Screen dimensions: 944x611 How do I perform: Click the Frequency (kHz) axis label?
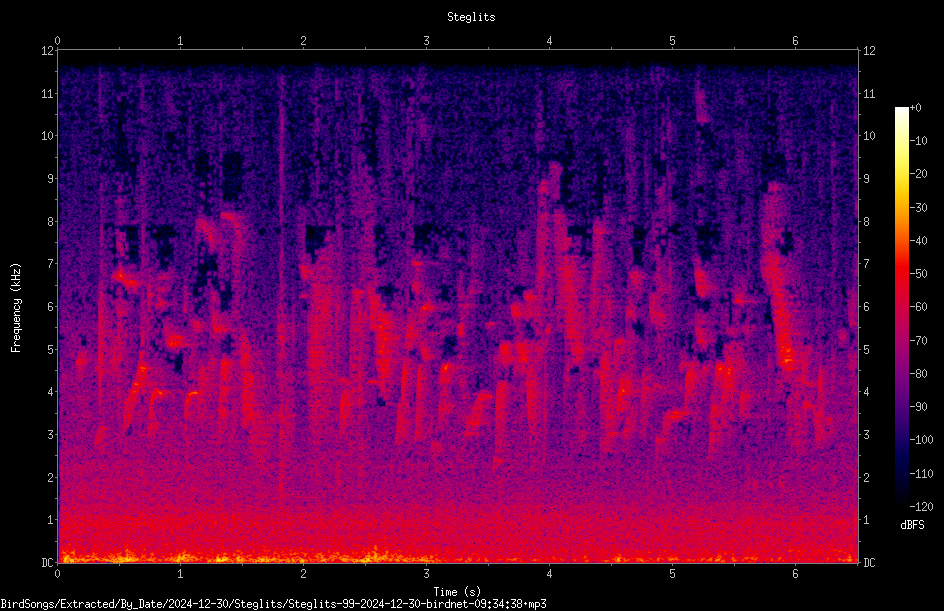coord(16,307)
